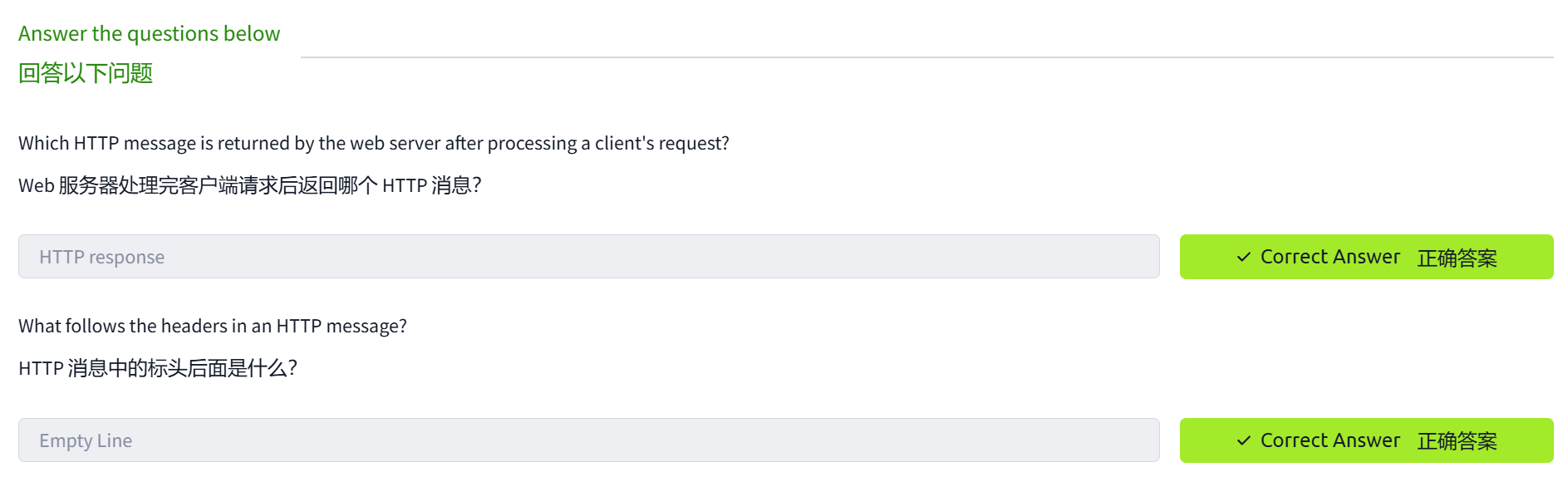
Task: Click the Chinese question about Web 服务器
Action: tap(249, 185)
